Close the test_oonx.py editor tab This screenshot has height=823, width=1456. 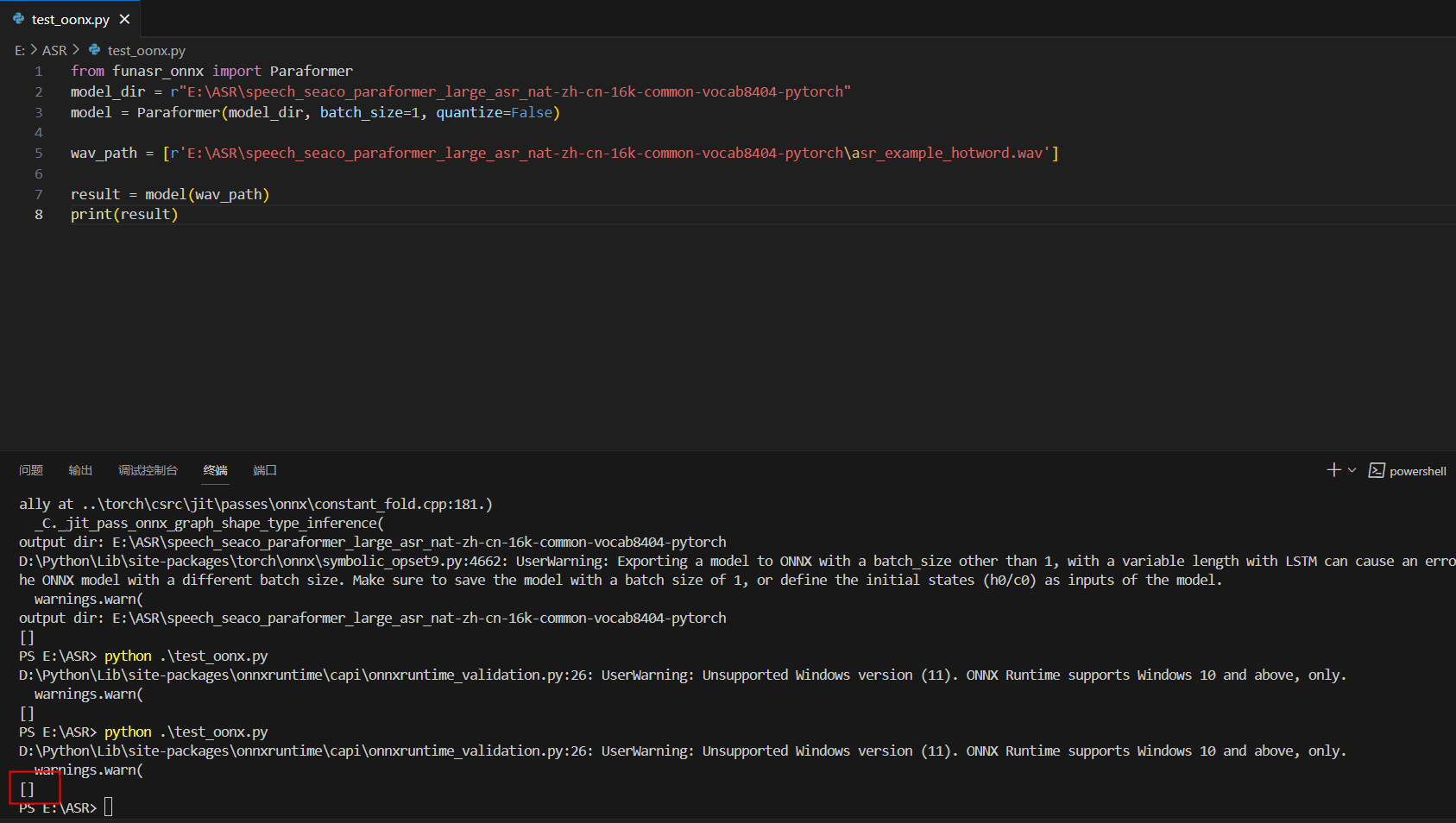(x=124, y=19)
